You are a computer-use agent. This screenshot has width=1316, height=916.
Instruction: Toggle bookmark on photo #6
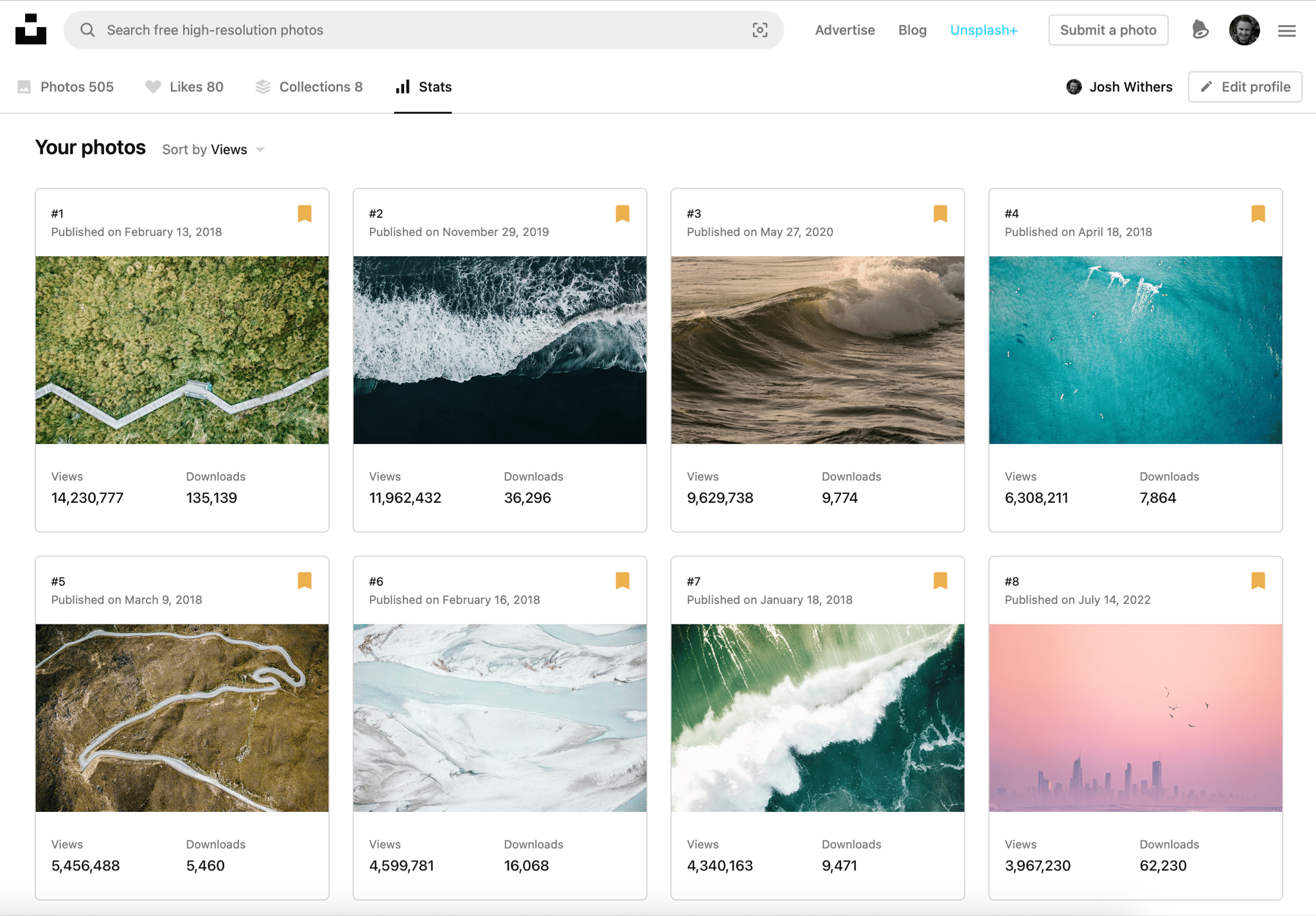pyautogui.click(x=622, y=581)
